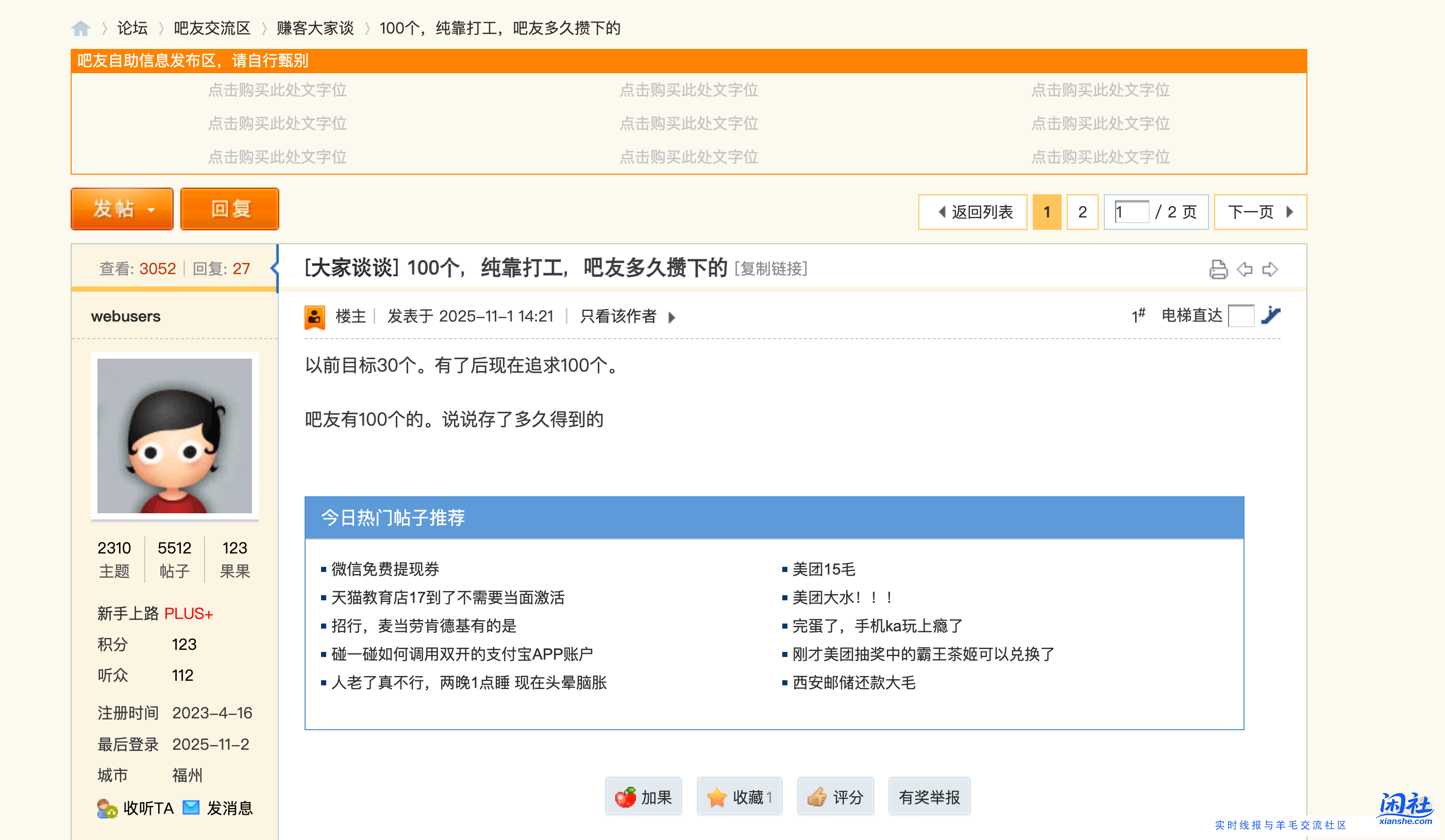Go to the next thread via the right arrow icon

(1270, 268)
